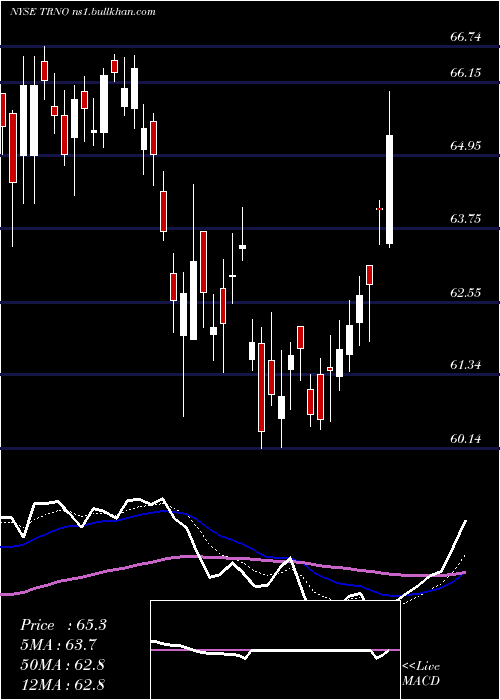The height and width of the screenshot is (700, 500).
Task: Click the Price : 65.3 readout
Action: click(x=63, y=625)
